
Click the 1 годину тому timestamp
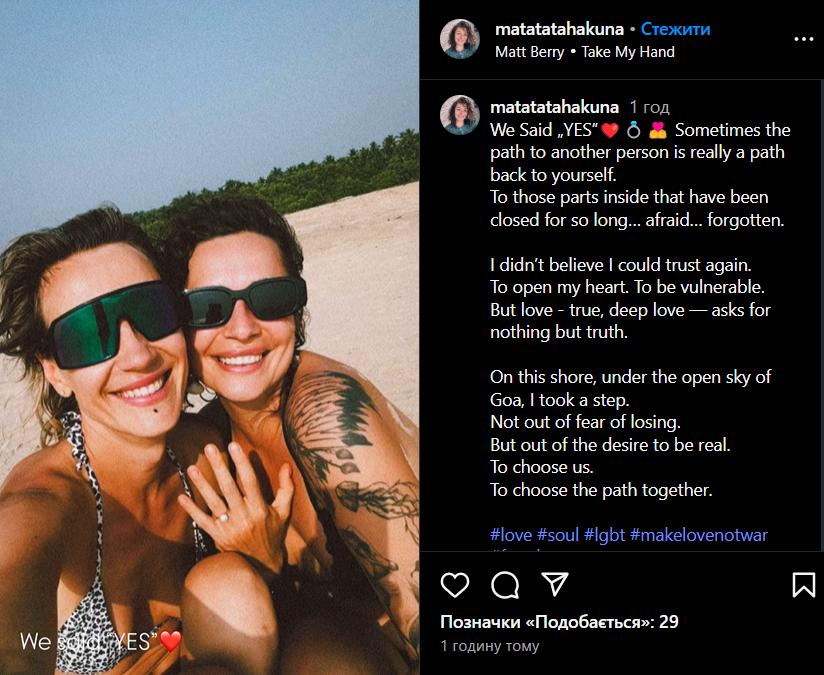pyautogui.click(x=490, y=646)
